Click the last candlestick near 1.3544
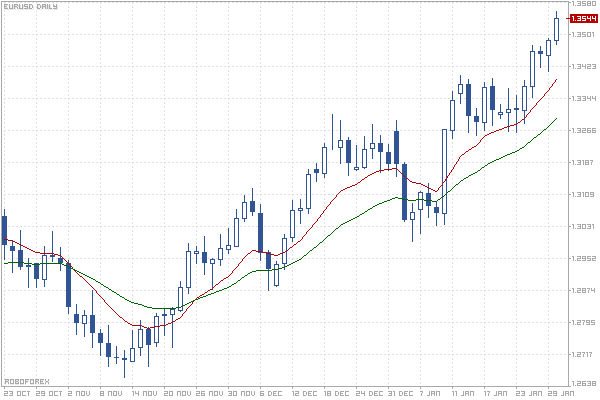This screenshot has height=400, width=600. 556,29
